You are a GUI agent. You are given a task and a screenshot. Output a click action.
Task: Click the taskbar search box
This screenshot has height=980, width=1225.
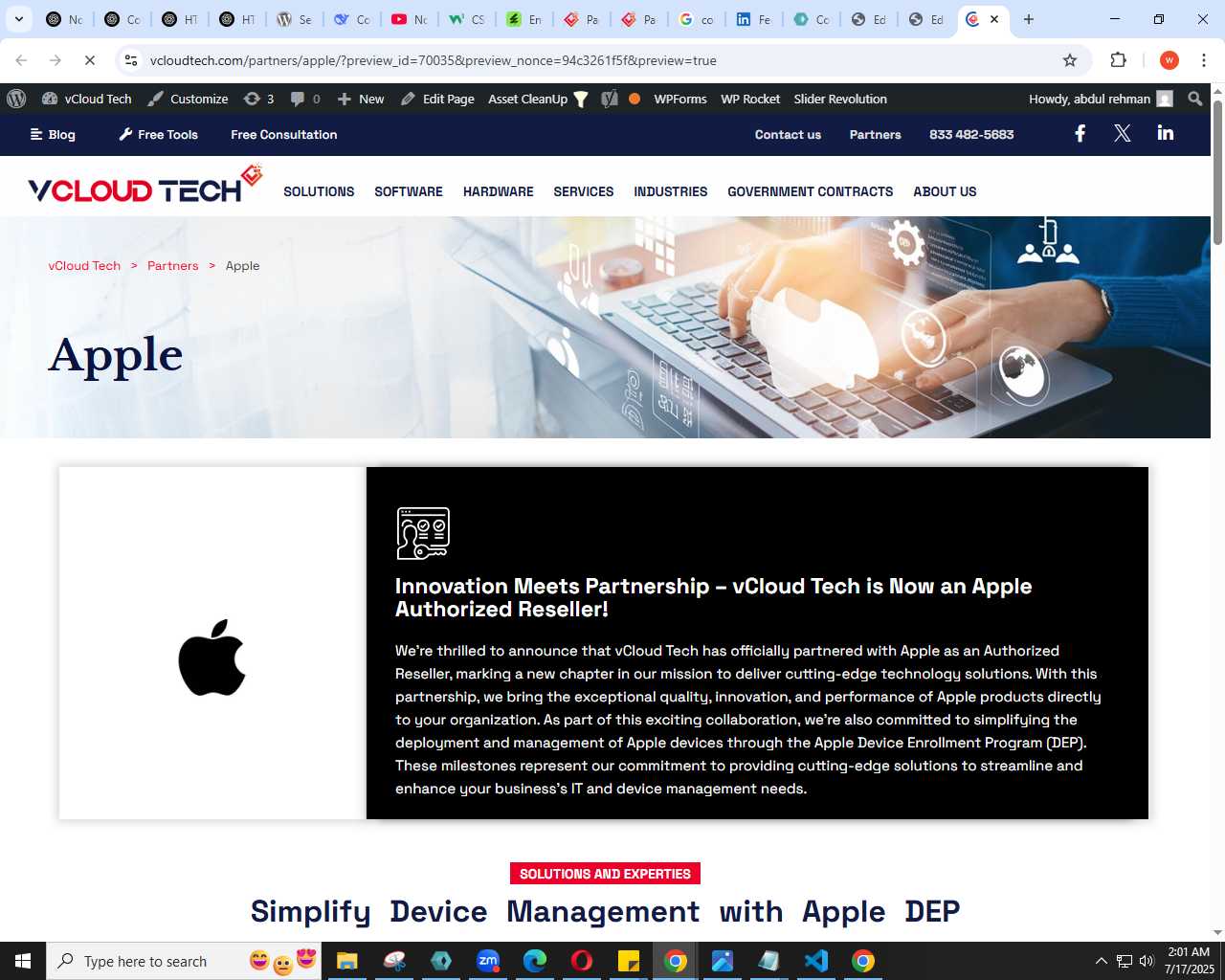coord(184,961)
